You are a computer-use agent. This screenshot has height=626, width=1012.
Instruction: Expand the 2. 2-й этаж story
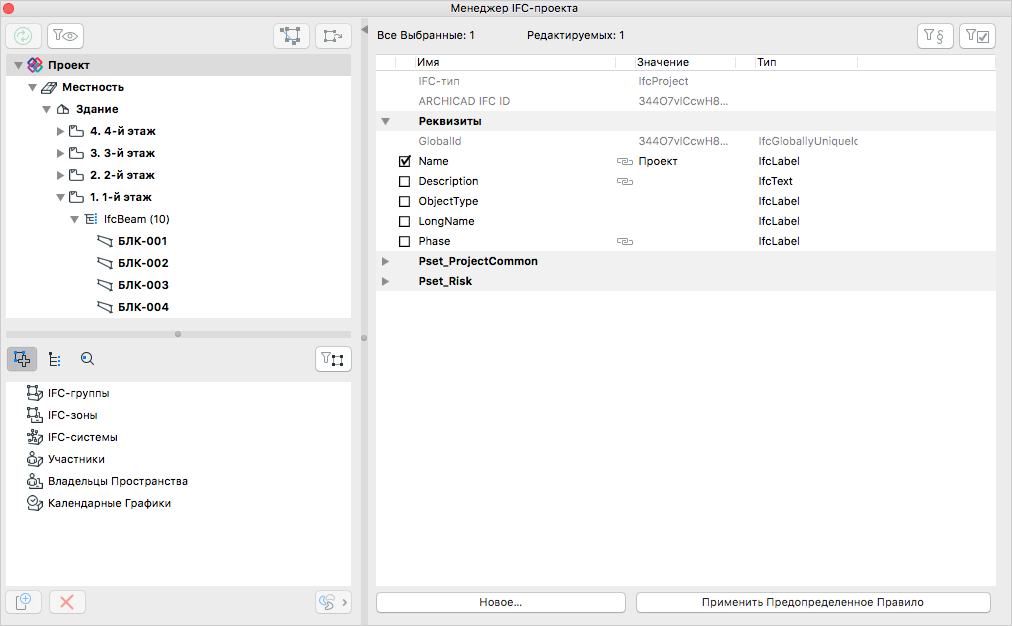pos(61,176)
